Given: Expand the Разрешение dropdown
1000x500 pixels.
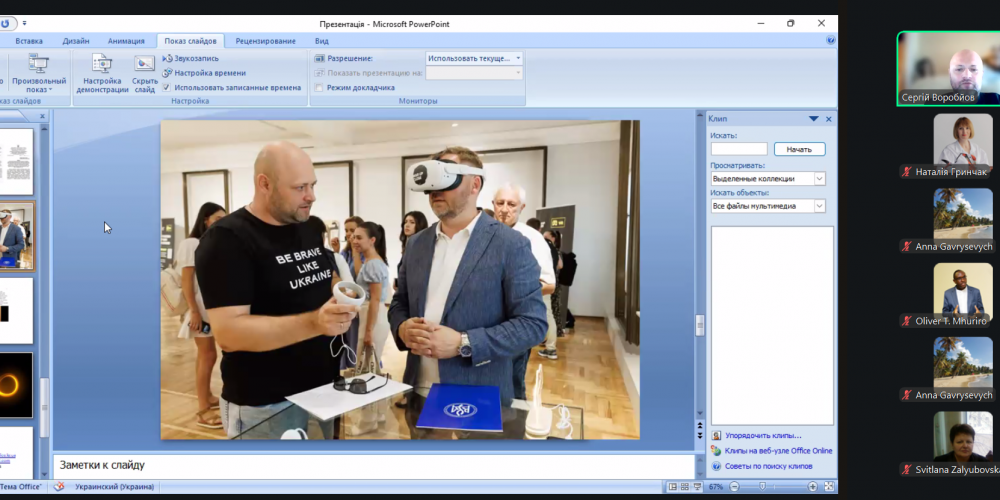Looking at the screenshot, I should pyautogui.click(x=518, y=59).
